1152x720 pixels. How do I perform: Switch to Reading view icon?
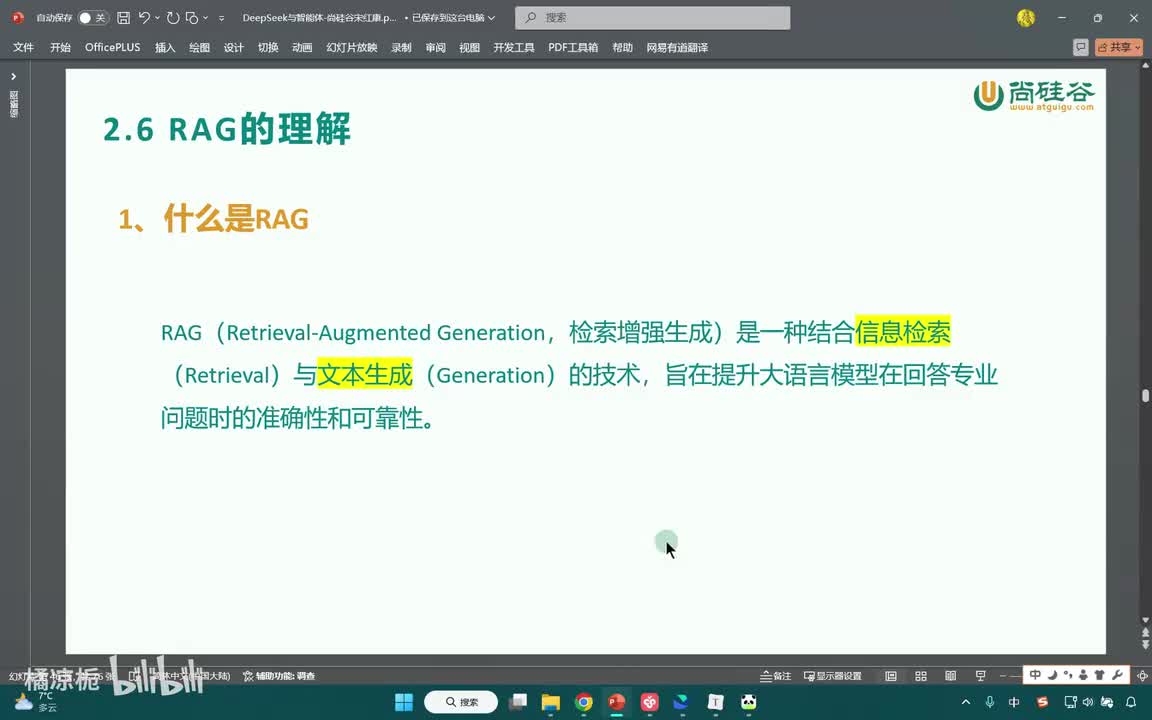point(950,676)
